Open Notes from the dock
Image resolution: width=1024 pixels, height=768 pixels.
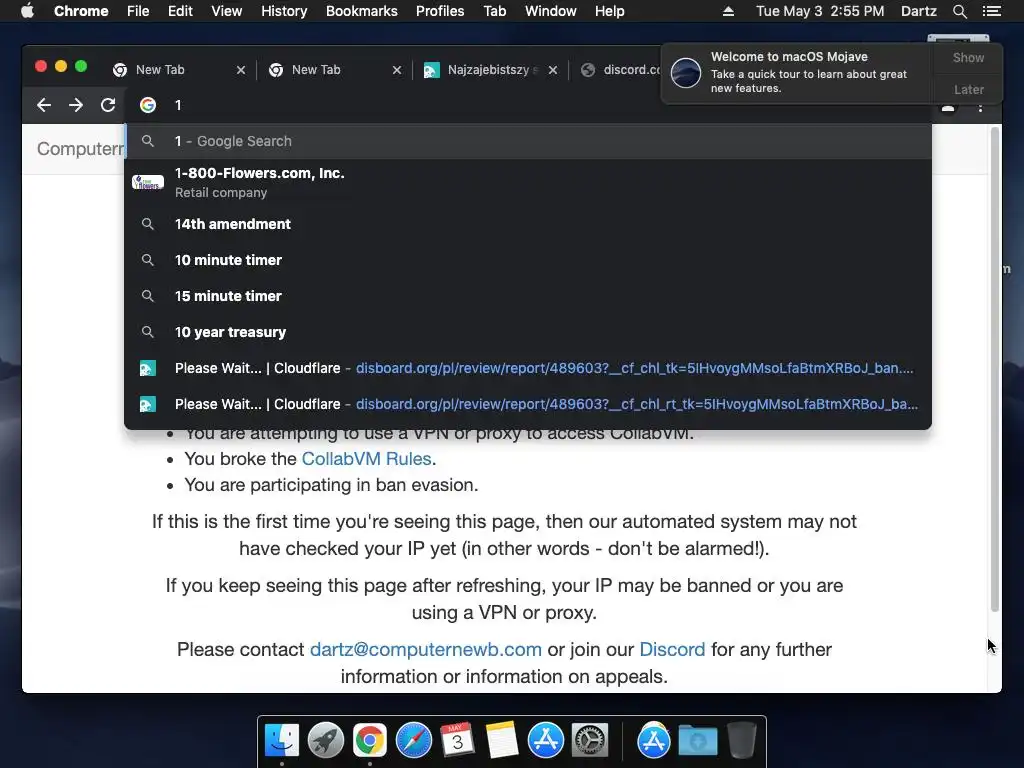[x=502, y=741]
